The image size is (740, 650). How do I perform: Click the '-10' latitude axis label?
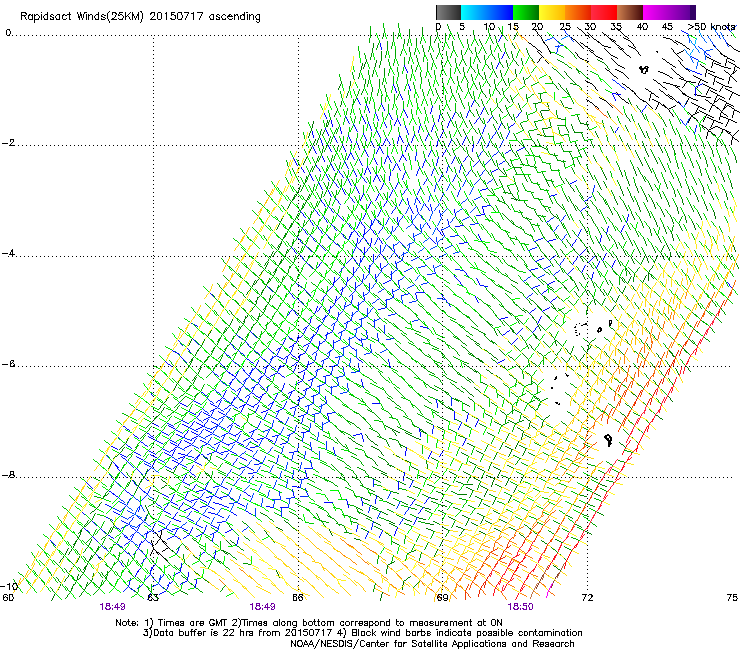coord(9,586)
